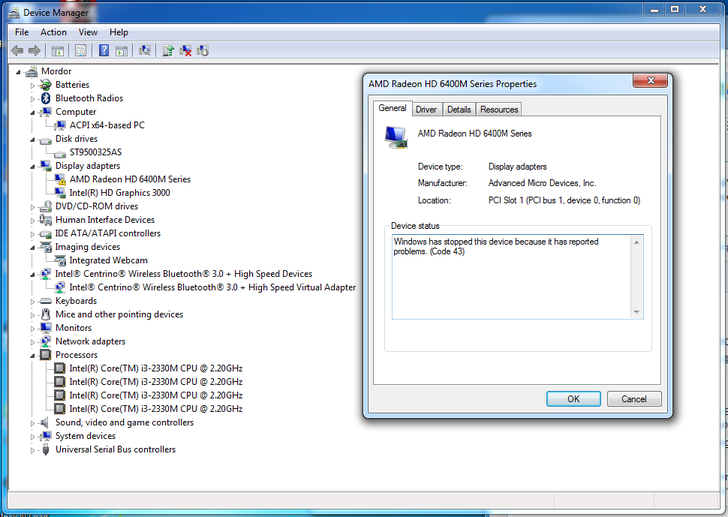Select the first i3-2330M CPU entry
The height and width of the screenshot is (517, 728).
pyautogui.click(x=156, y=368)
